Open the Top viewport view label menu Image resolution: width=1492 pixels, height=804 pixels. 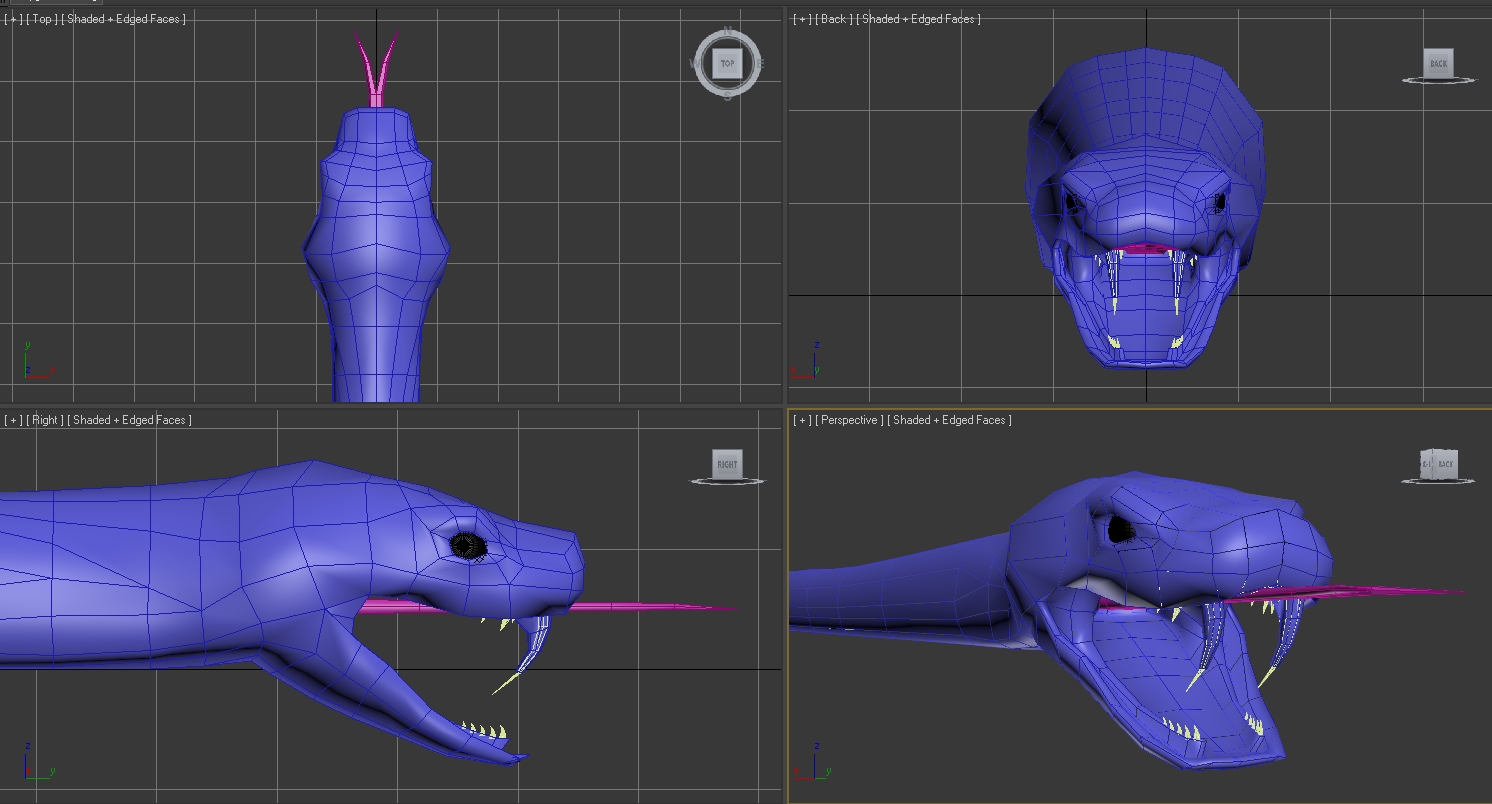pos(43,19)
